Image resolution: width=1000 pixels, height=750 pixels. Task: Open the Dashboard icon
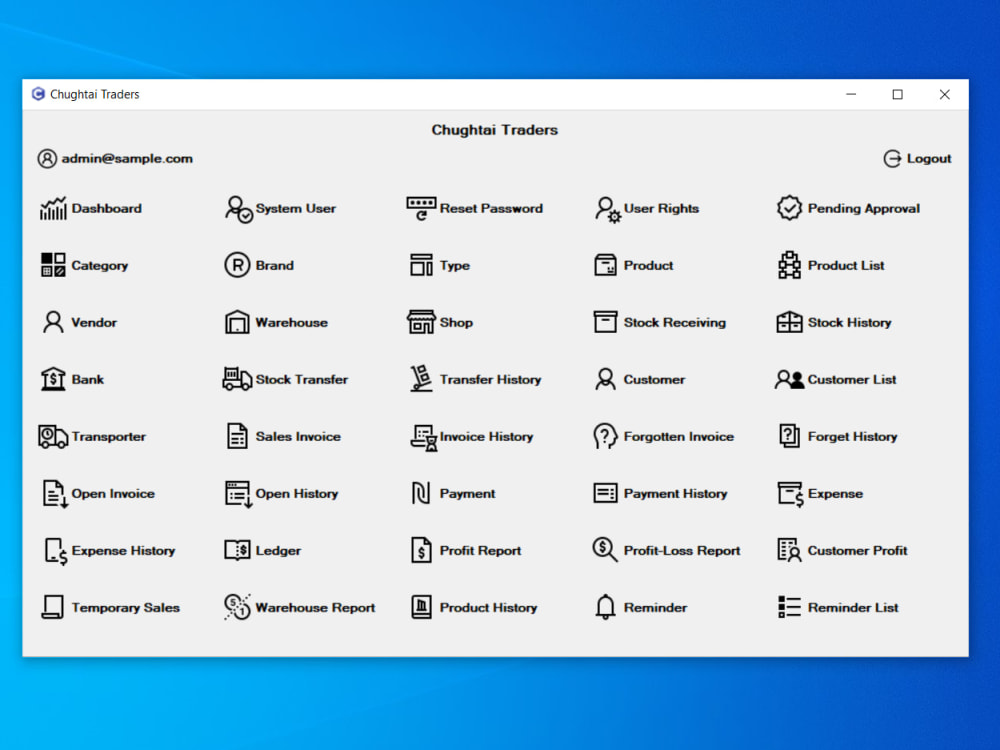pos(52,208)
